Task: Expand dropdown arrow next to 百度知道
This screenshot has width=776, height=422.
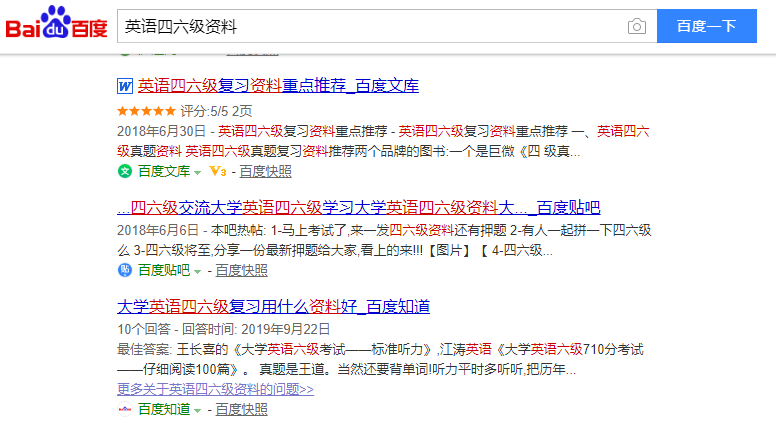Action: 197,411
